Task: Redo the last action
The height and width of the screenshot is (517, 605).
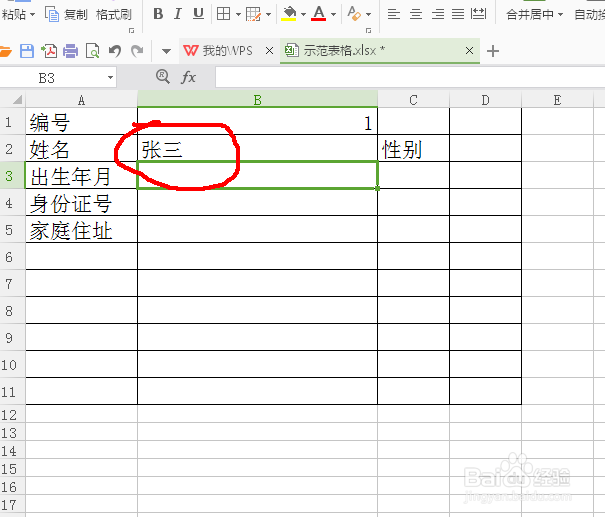Action: coord(137,51)
